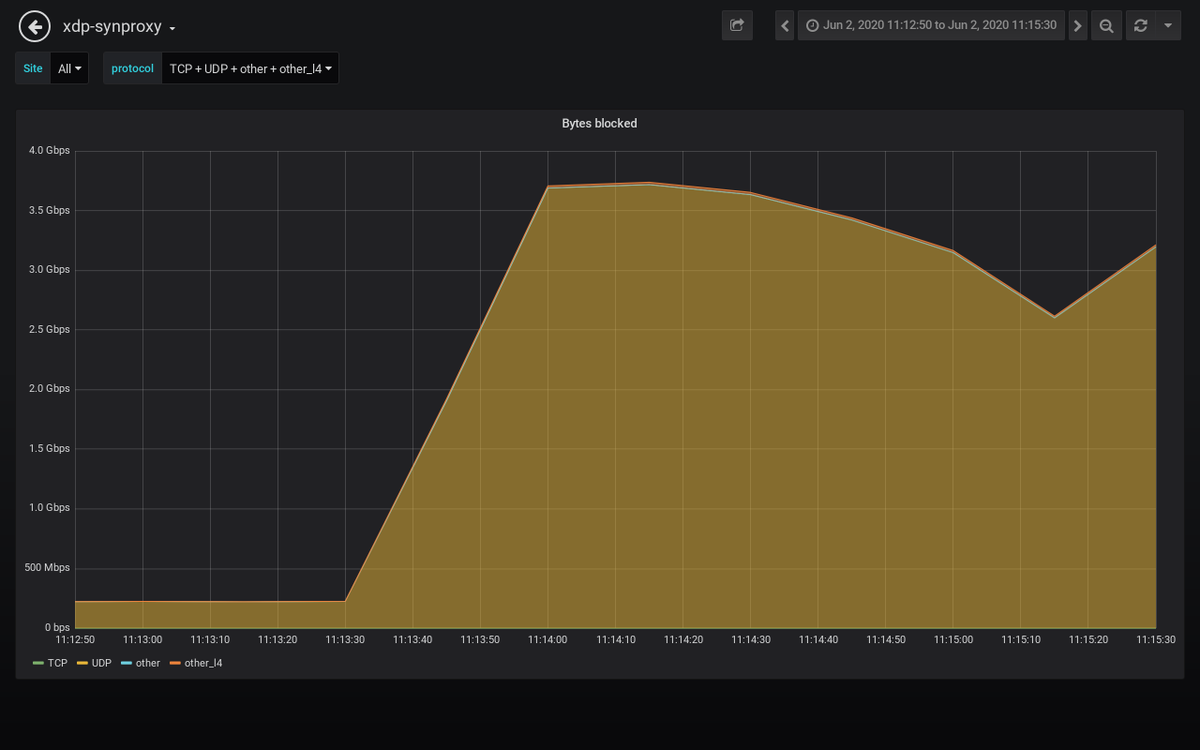Screen dimensions: 1200x750
Task: Click the share dashboard icon
Action: 737,25
